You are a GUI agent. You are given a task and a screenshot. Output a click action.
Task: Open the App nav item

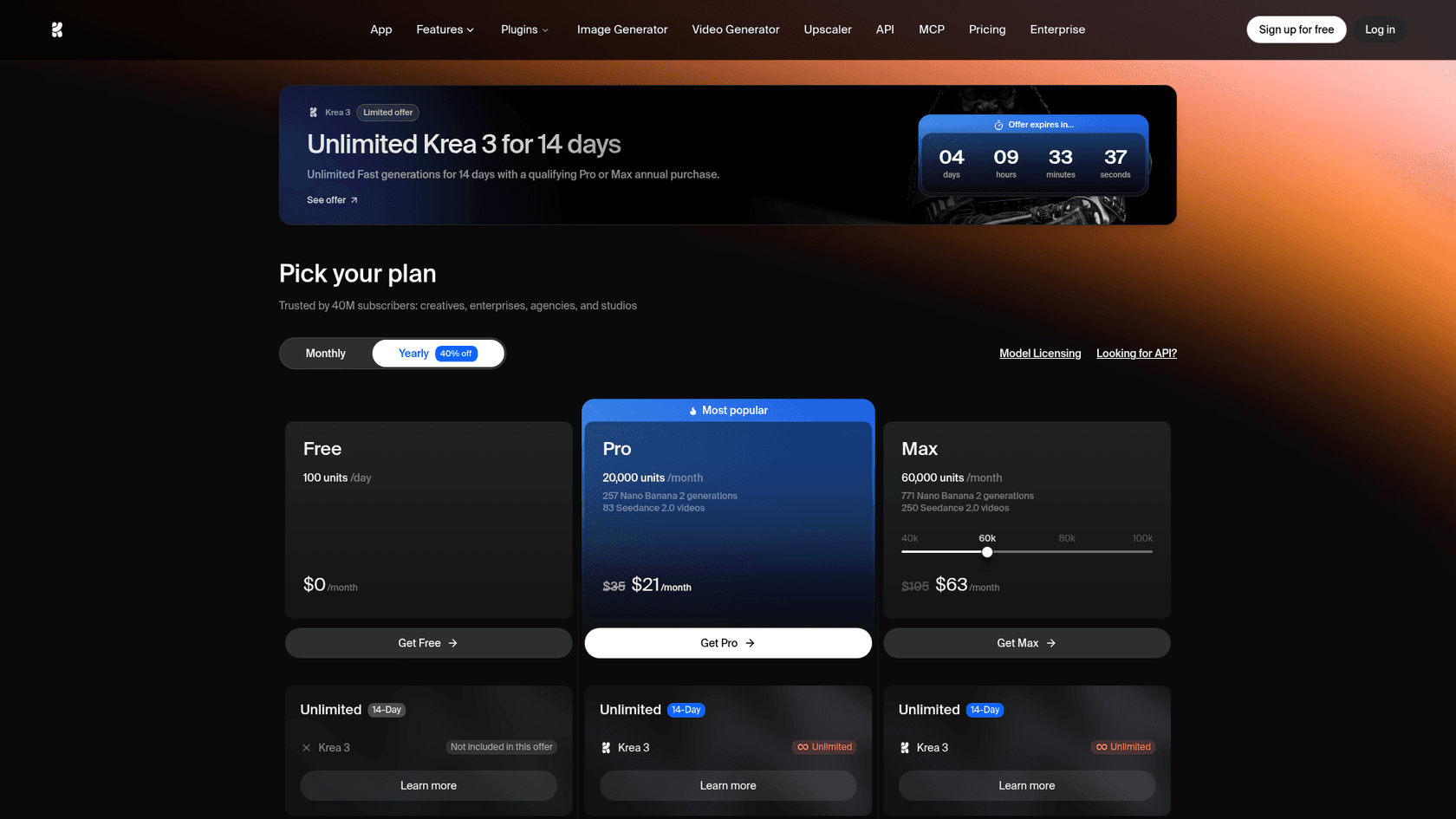(x=381, y=29)
